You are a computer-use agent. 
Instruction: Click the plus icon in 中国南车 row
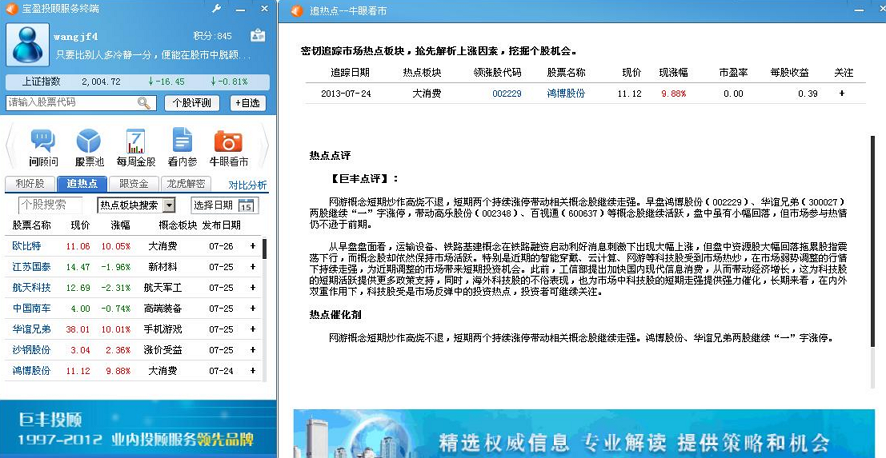(x=253, y=308)
